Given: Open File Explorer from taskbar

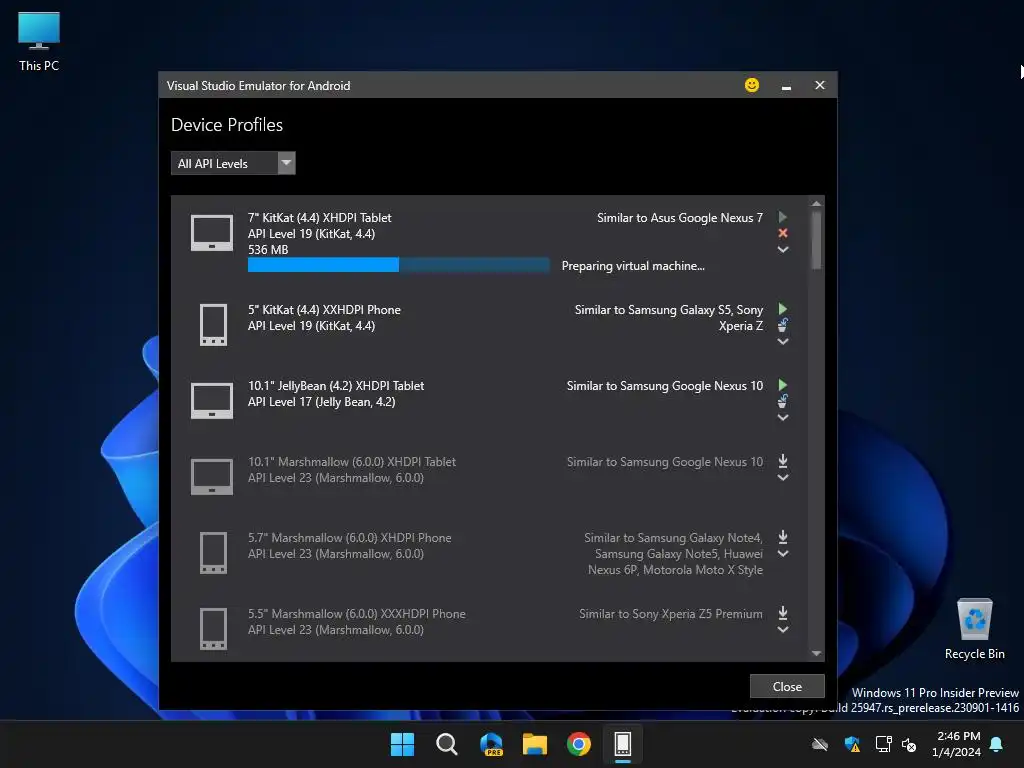Looking at the screenshot, I should click(535, 744).
